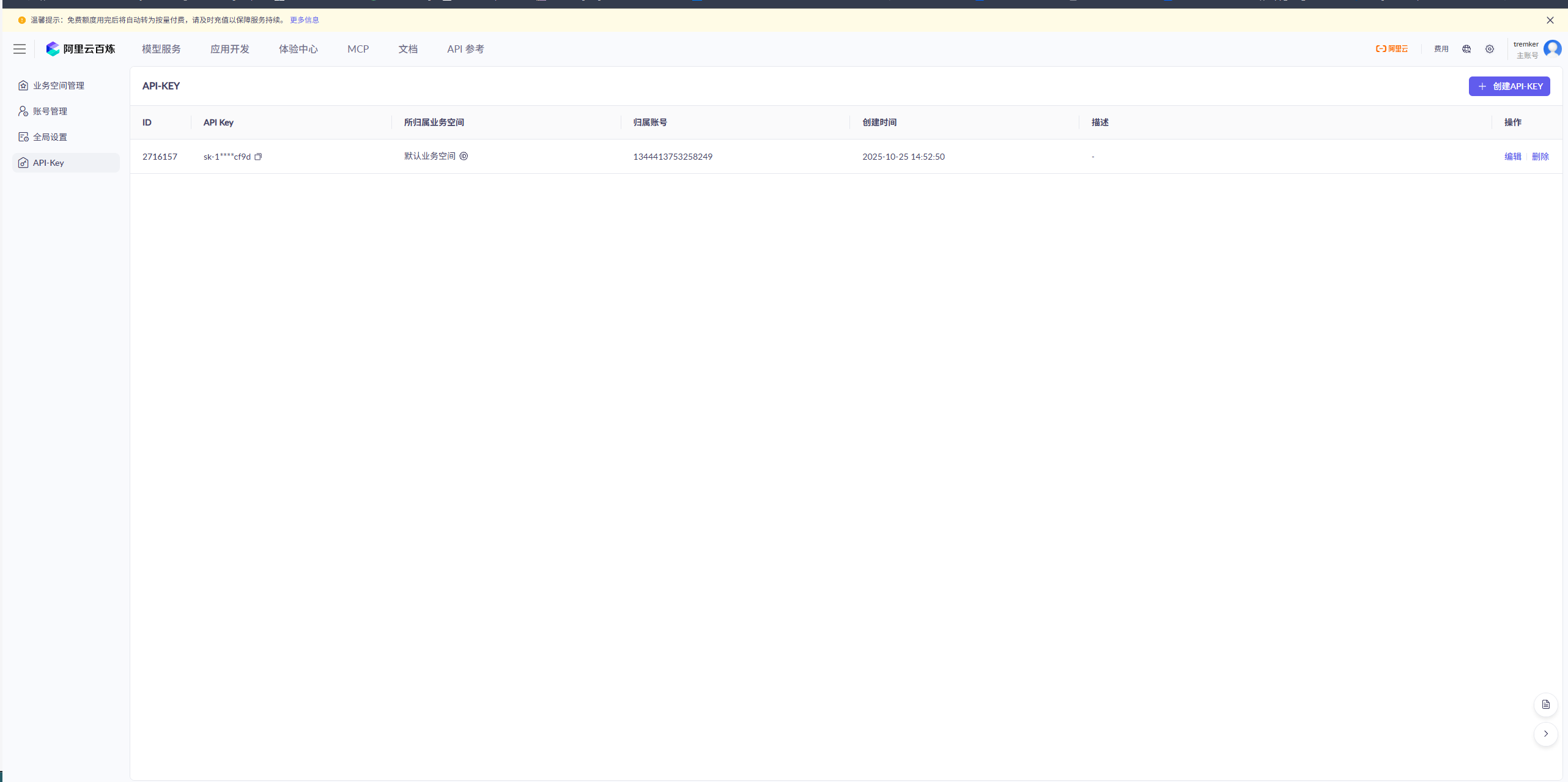Open the hamburger sidebar menu
This screenshot has width=1568, height=782.
(x=20, y=49)
